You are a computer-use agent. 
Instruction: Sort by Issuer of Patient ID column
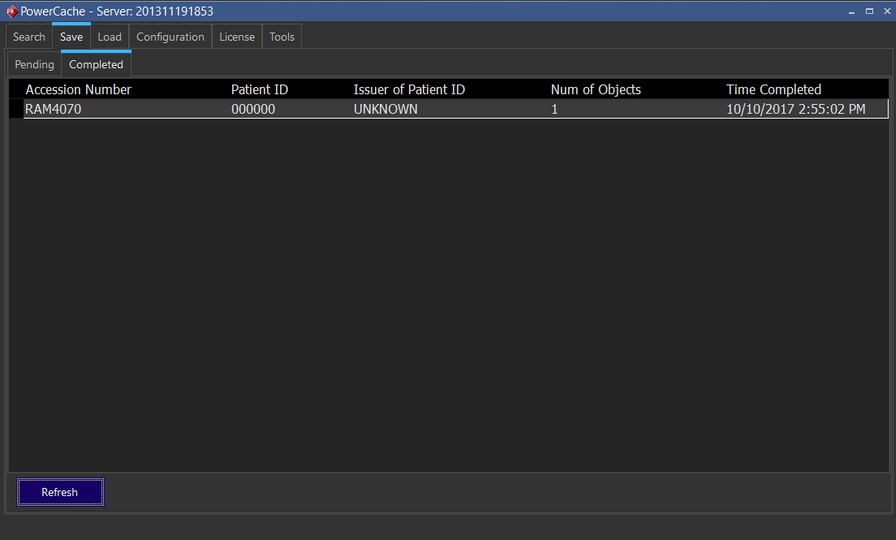coord(409,90)
